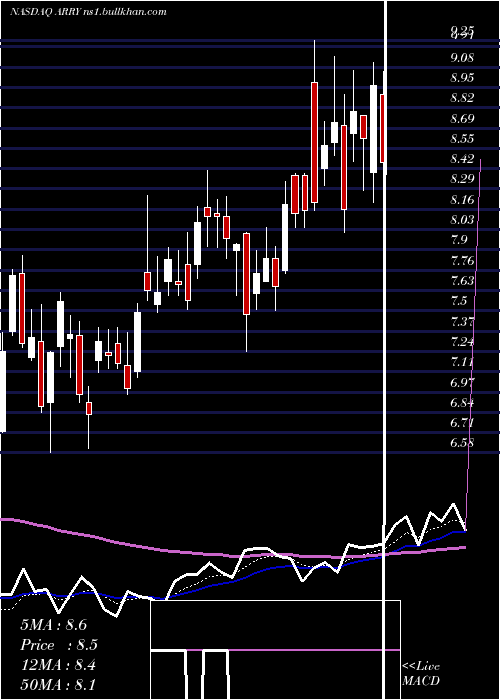The image size is (500, 700).
Task: Select the 7.37 price axis label
Action: [462, 321]
